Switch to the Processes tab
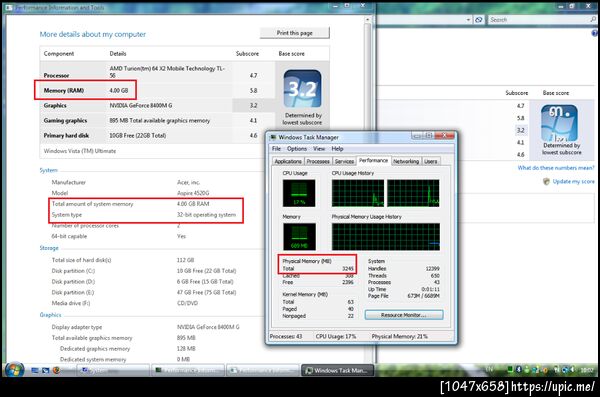Image resolution: width=600 pixels, height=397 pixels. pos(318,162)
